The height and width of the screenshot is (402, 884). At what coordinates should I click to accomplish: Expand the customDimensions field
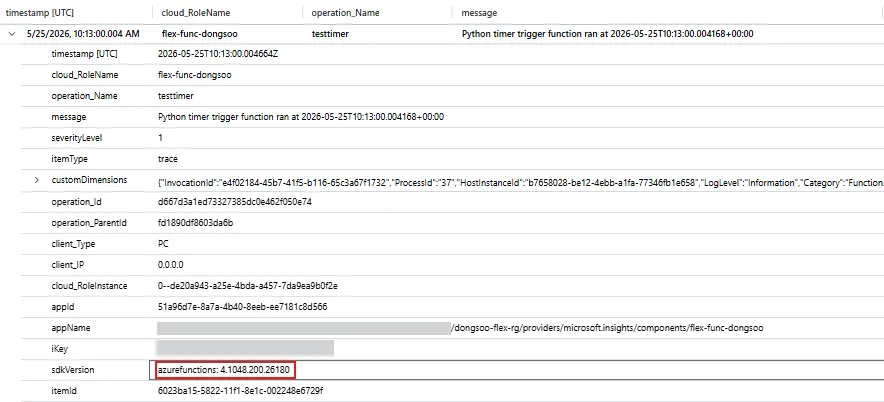[37, 180]
